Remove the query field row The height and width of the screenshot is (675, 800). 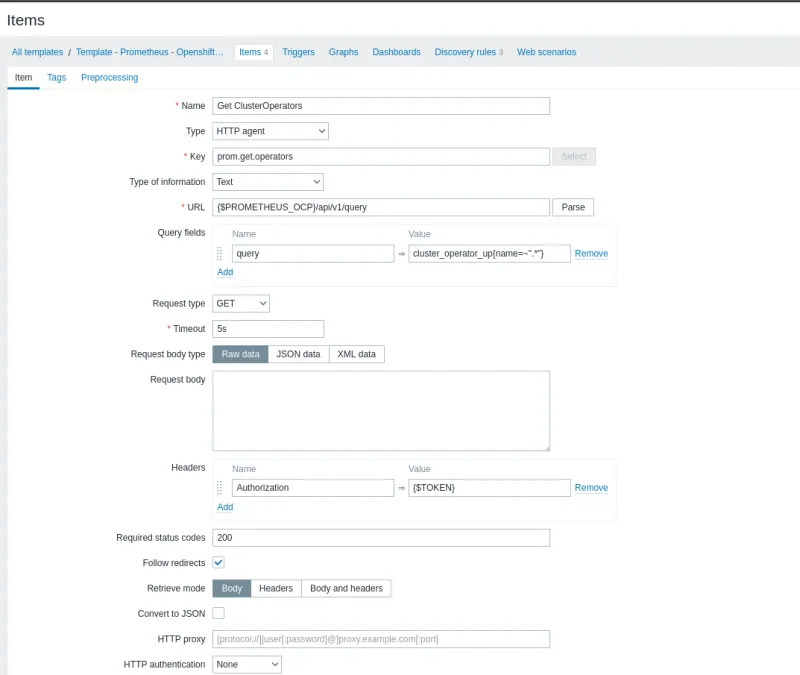(591, 254)
